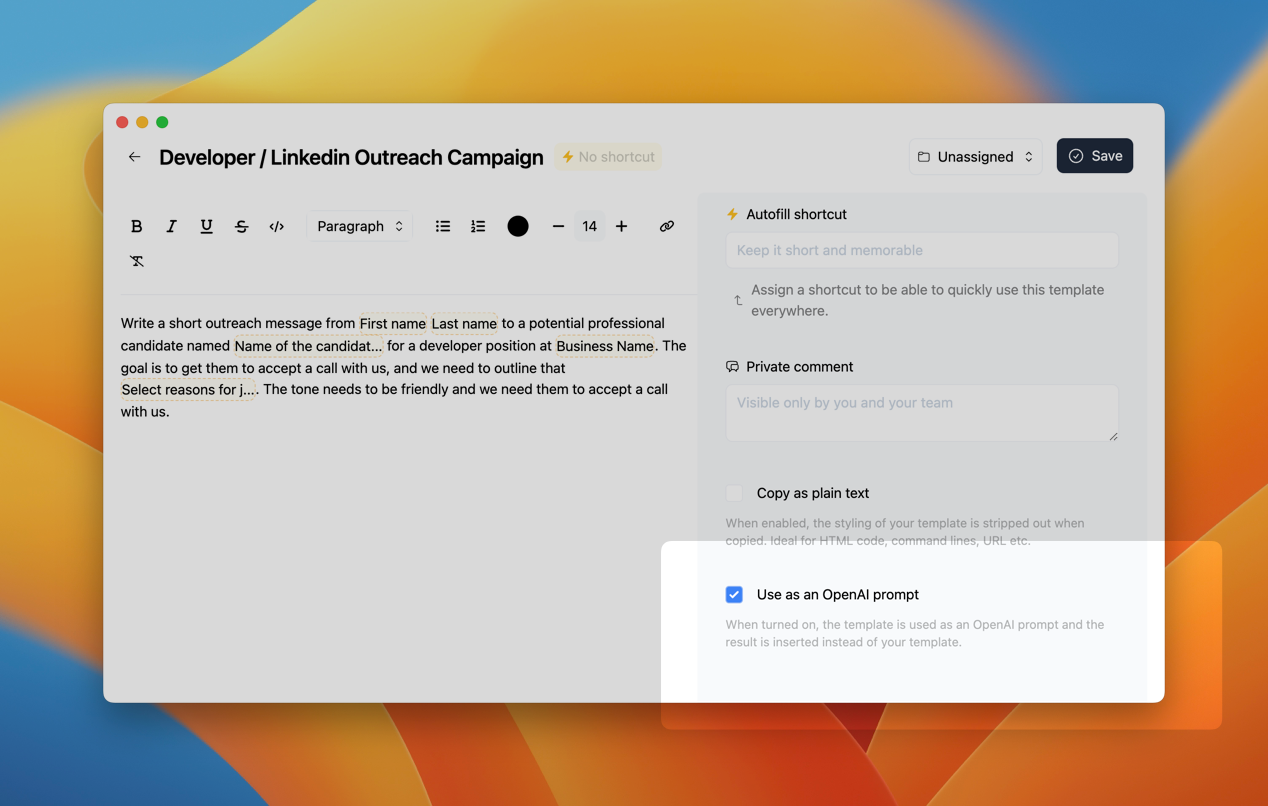Insert a numbered list
Screen dimensions: 1268x806
point(478,226)
